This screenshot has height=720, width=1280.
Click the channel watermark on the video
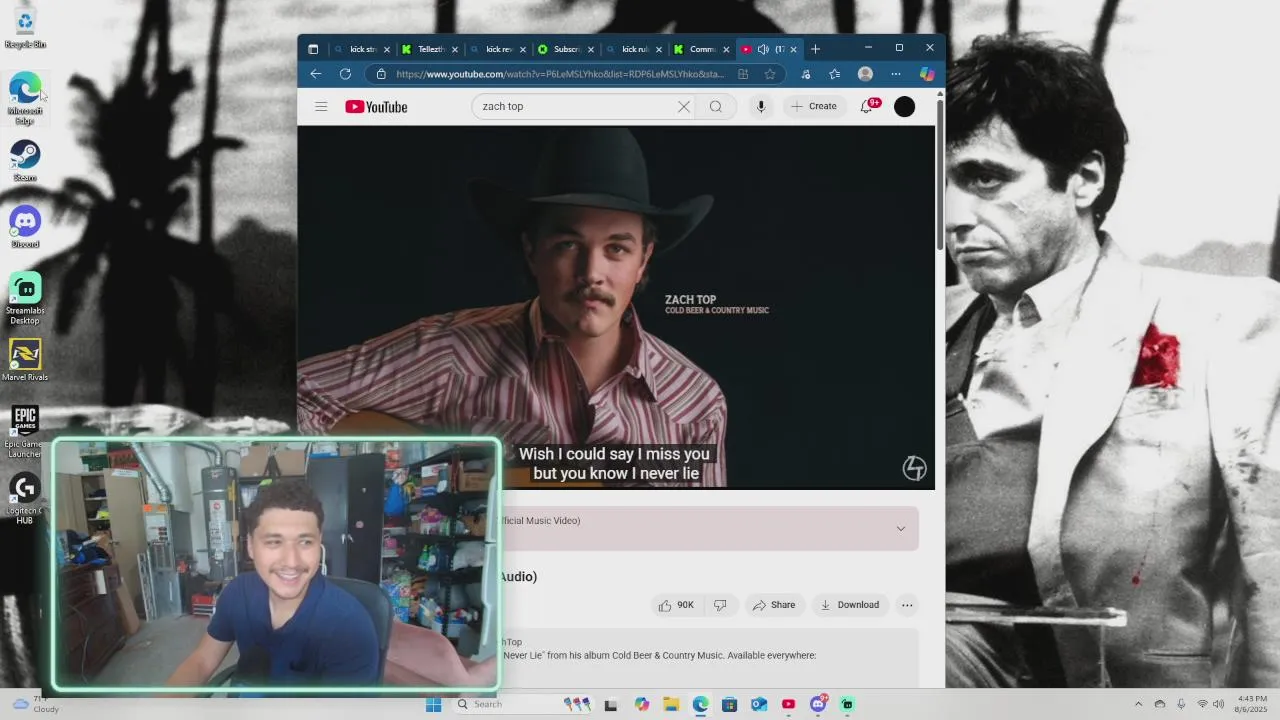915,468
